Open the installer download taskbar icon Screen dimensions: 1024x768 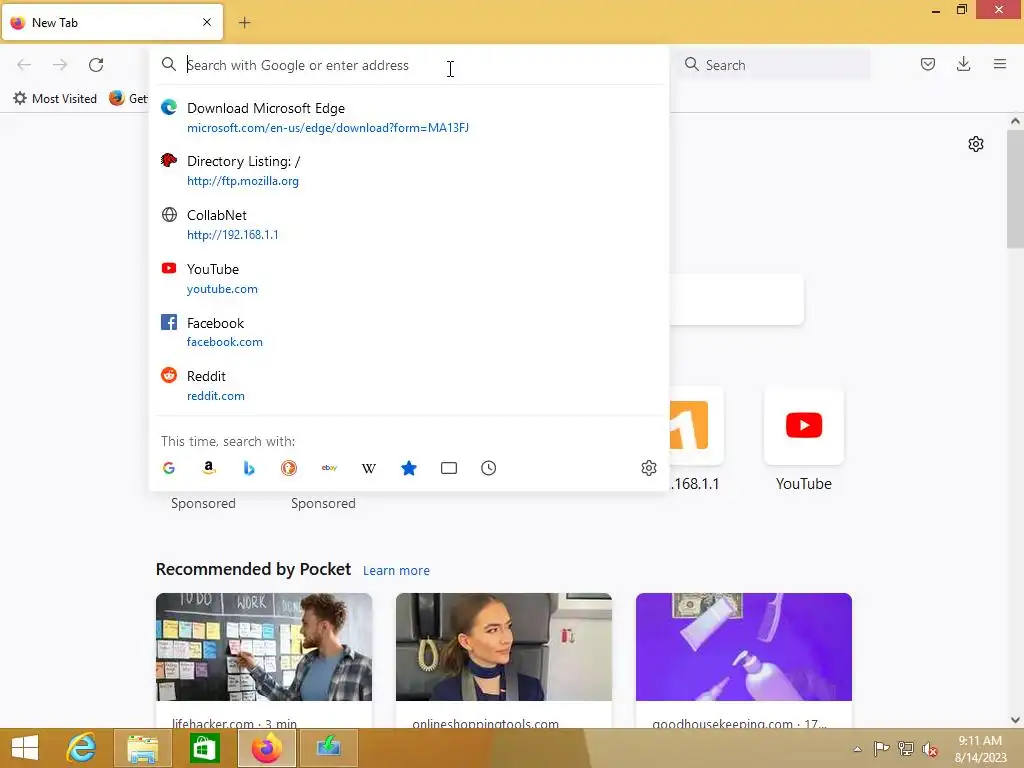click(328, 748)
